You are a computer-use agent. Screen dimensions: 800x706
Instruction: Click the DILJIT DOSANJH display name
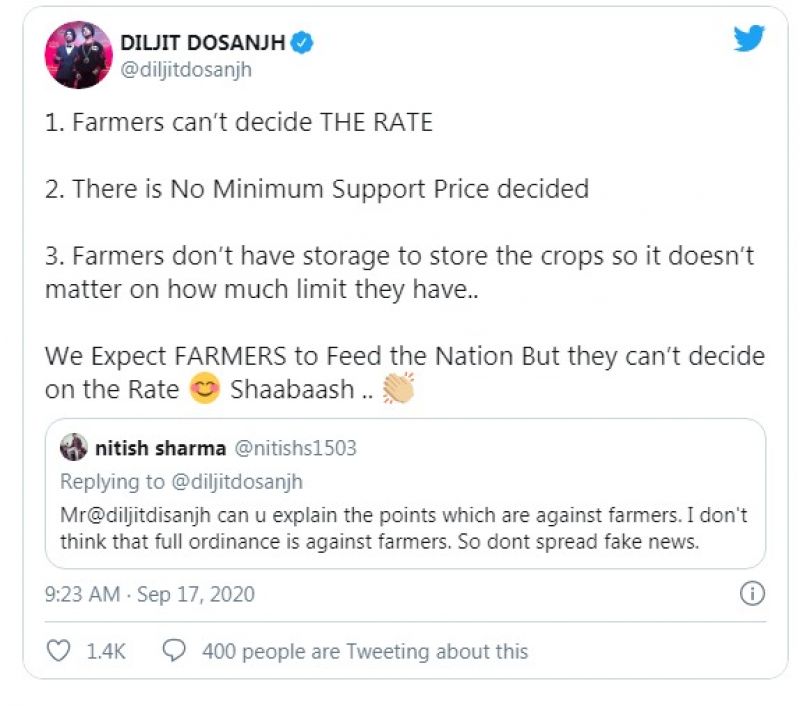coord(202,42)
